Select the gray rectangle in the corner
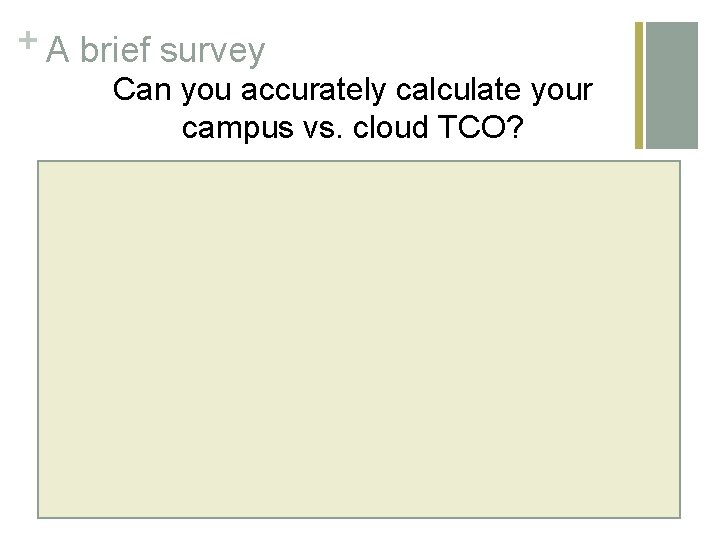Screen dimensions: 720x540 click(672, 85)
